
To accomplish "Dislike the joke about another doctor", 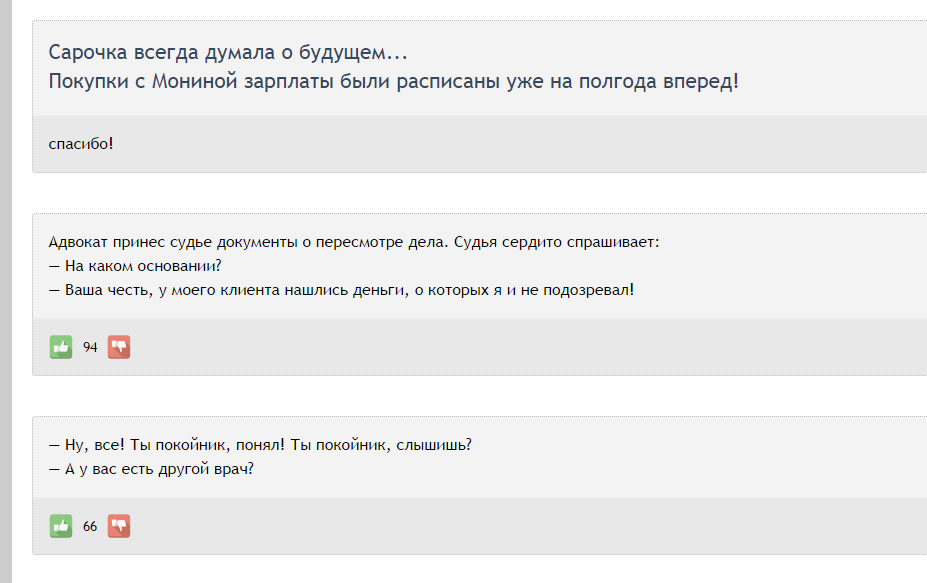I will pos(119,526).
